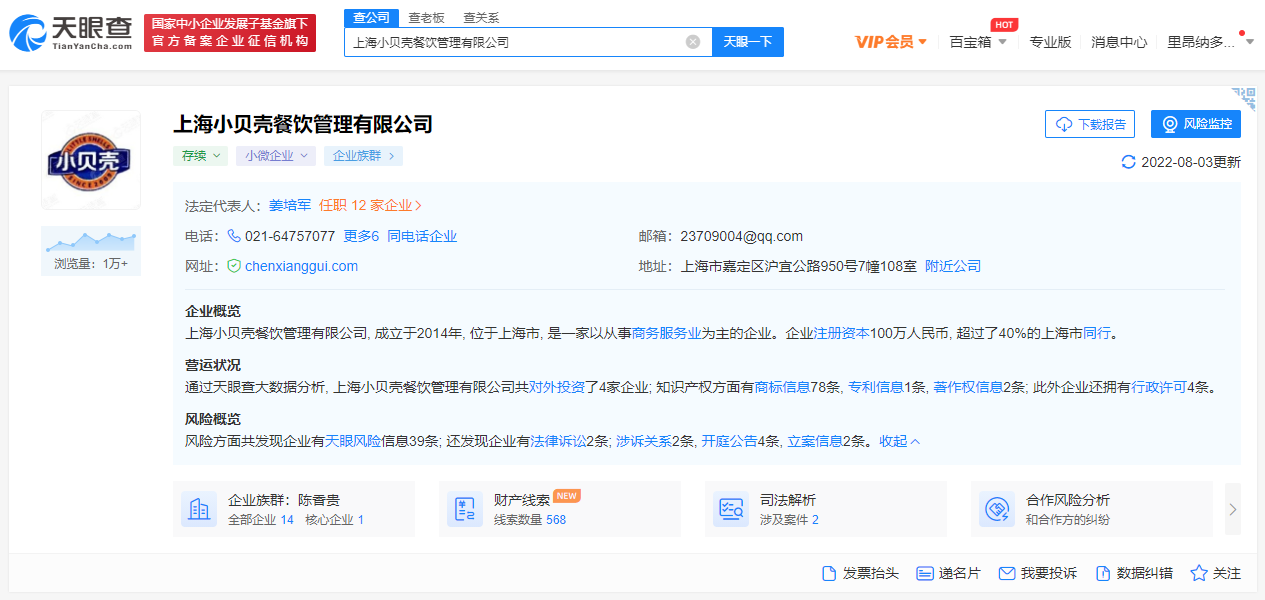Image resolution: width=1265 pixels, height=600 pixels.
Task: Click the 数据纠错 icon
Action: pos(1103,573)
